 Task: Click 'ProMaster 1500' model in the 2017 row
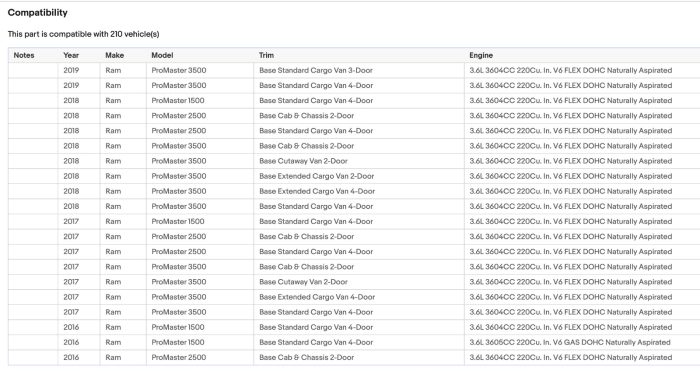pos(178,222)
